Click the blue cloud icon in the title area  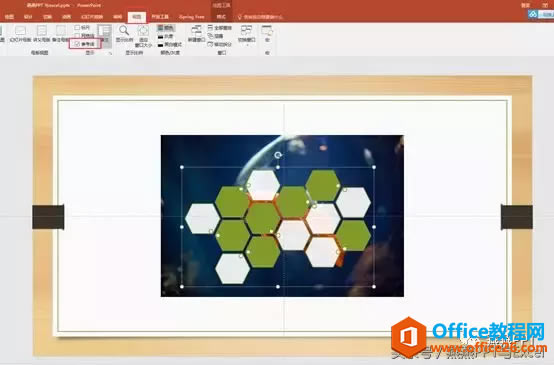click(x=533, y=14)
